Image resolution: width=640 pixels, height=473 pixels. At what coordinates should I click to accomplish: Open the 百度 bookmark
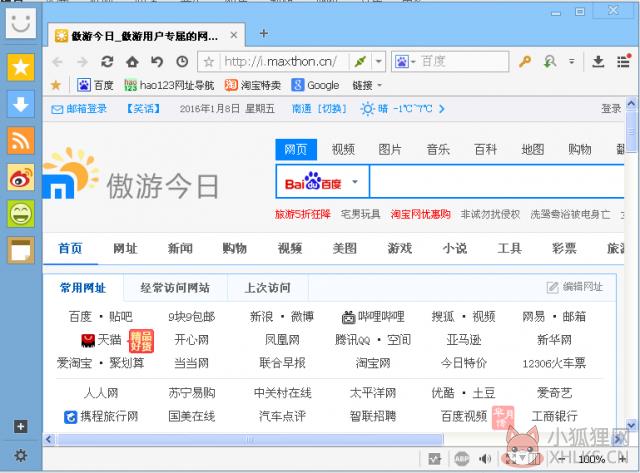[96, 85]
